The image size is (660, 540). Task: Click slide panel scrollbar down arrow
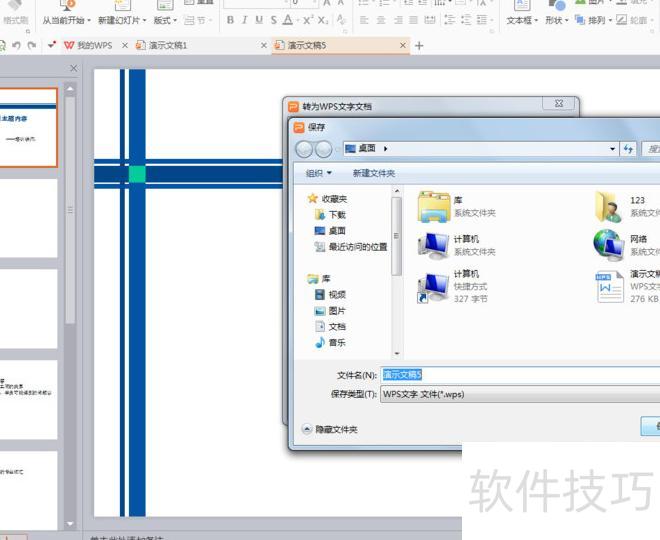click(x=70, y=524)
